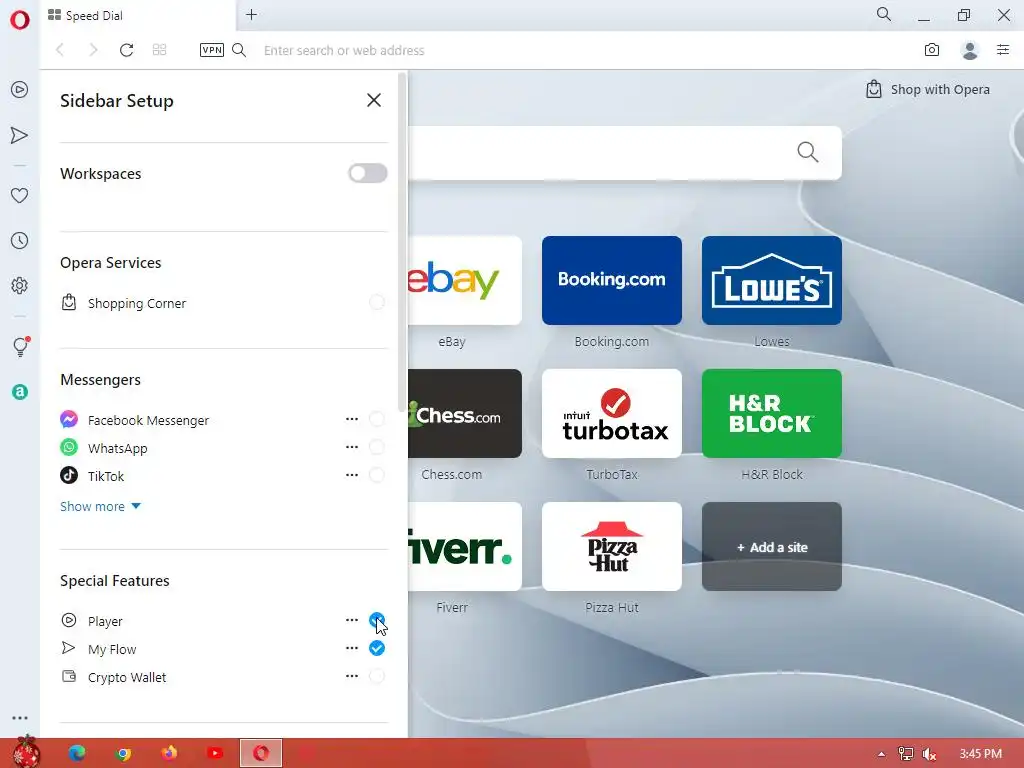This screenshot has height=768, width=1024.
Task: Enable Facebook Messenger in sidebar
Action: click(x=377, y=419)
